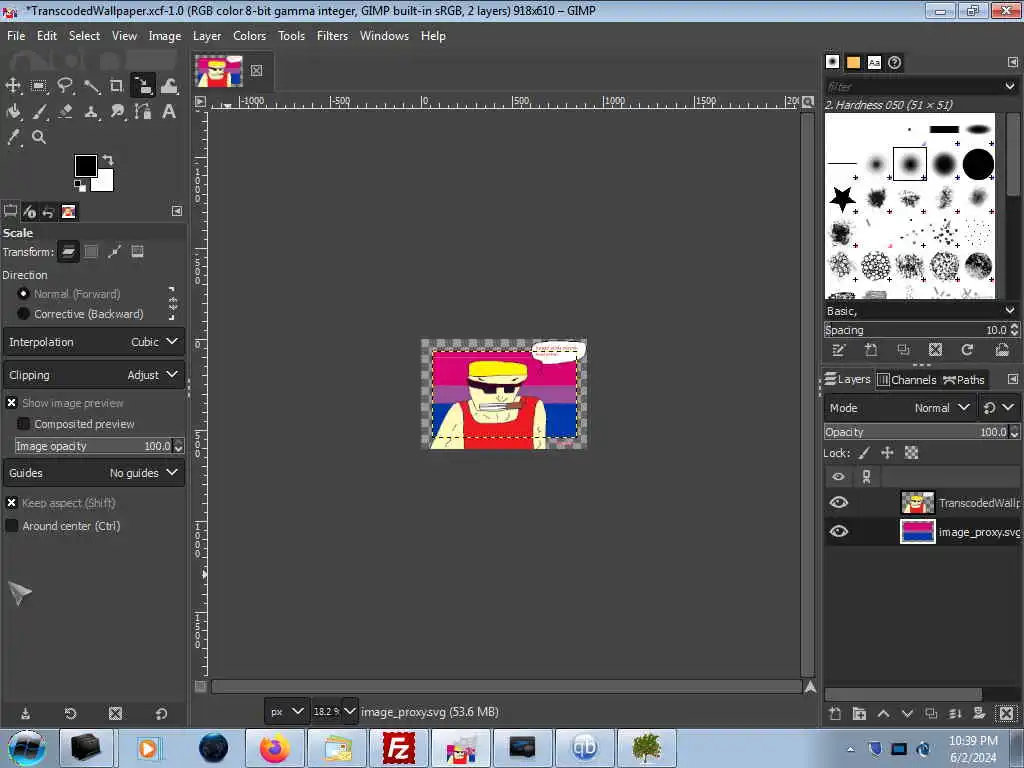1024x768 pixels.
Task: Open the Filters menu
Action: pos(332,36)
